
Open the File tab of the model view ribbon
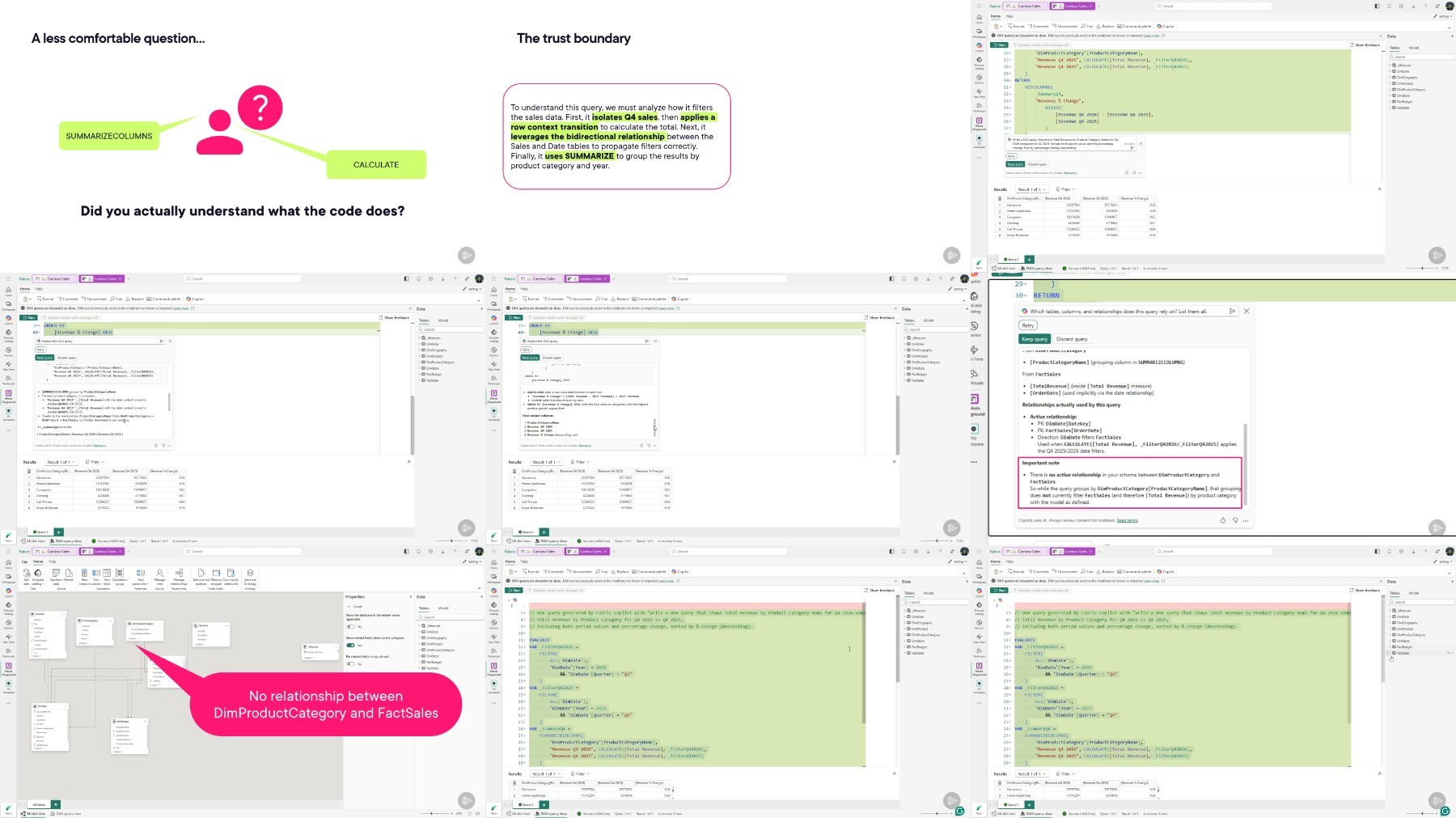pyautogui.click(x=24, y=562)
